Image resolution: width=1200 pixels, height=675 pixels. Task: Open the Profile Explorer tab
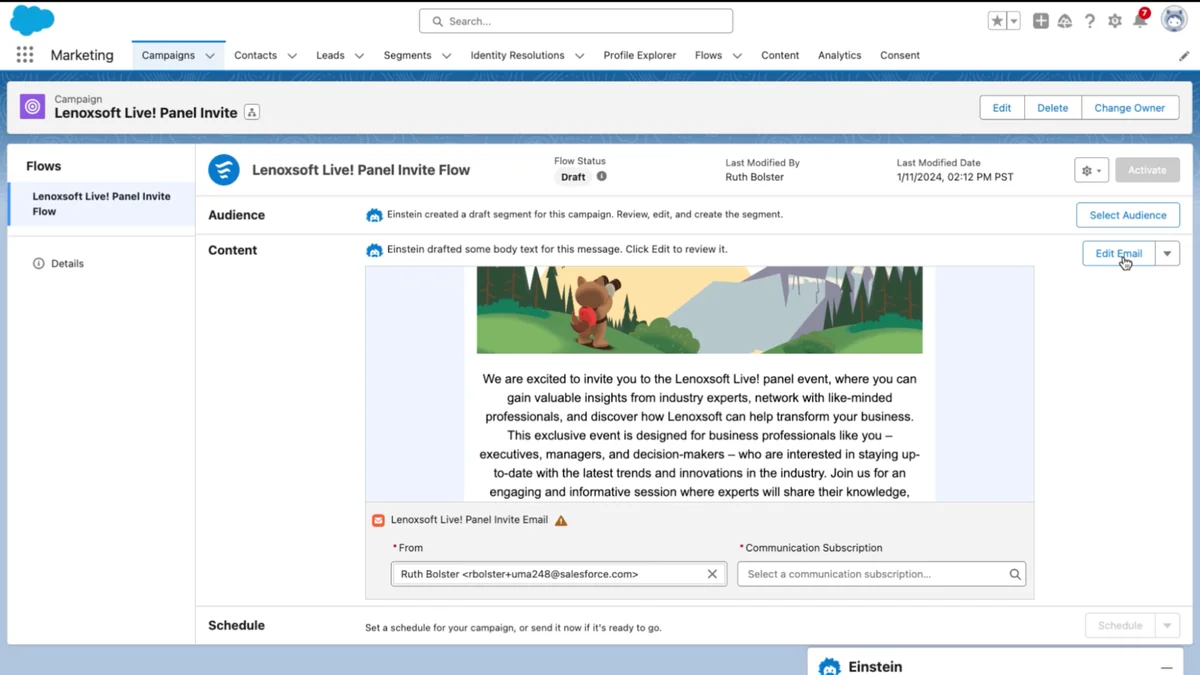pyautogui.click(x=640, y=56)
